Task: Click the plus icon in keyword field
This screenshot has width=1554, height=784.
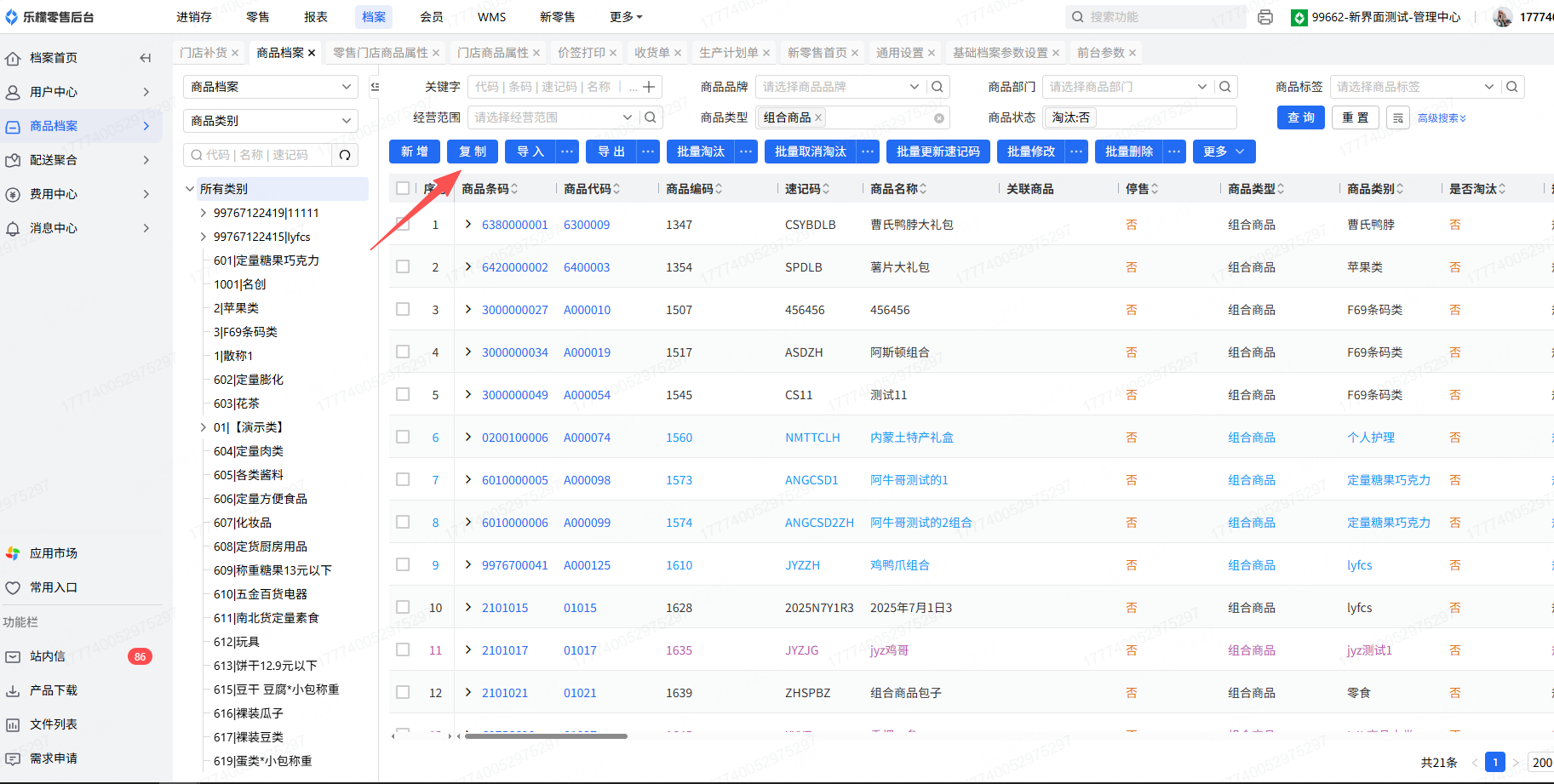Action: (x=649, y=87)
